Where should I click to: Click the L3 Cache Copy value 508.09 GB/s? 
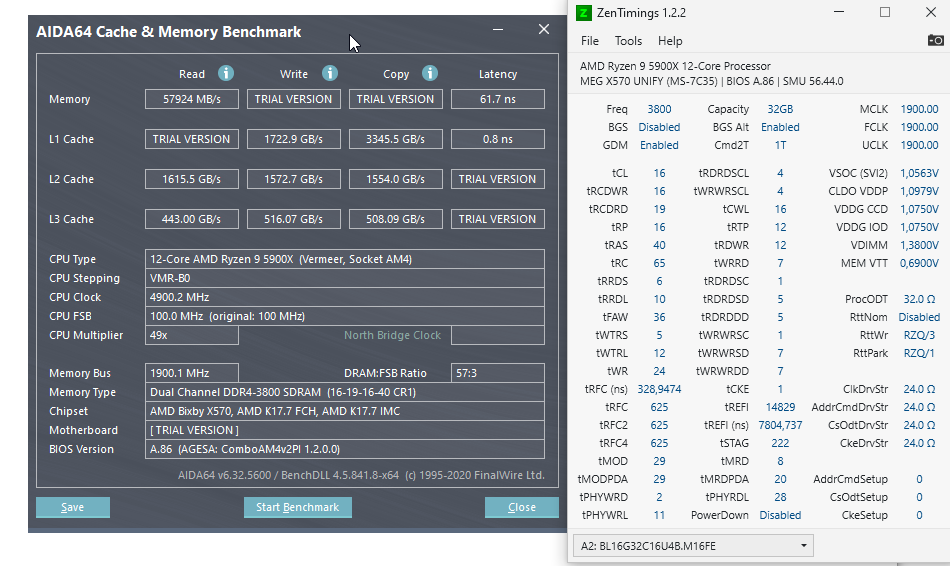point(395,219)
